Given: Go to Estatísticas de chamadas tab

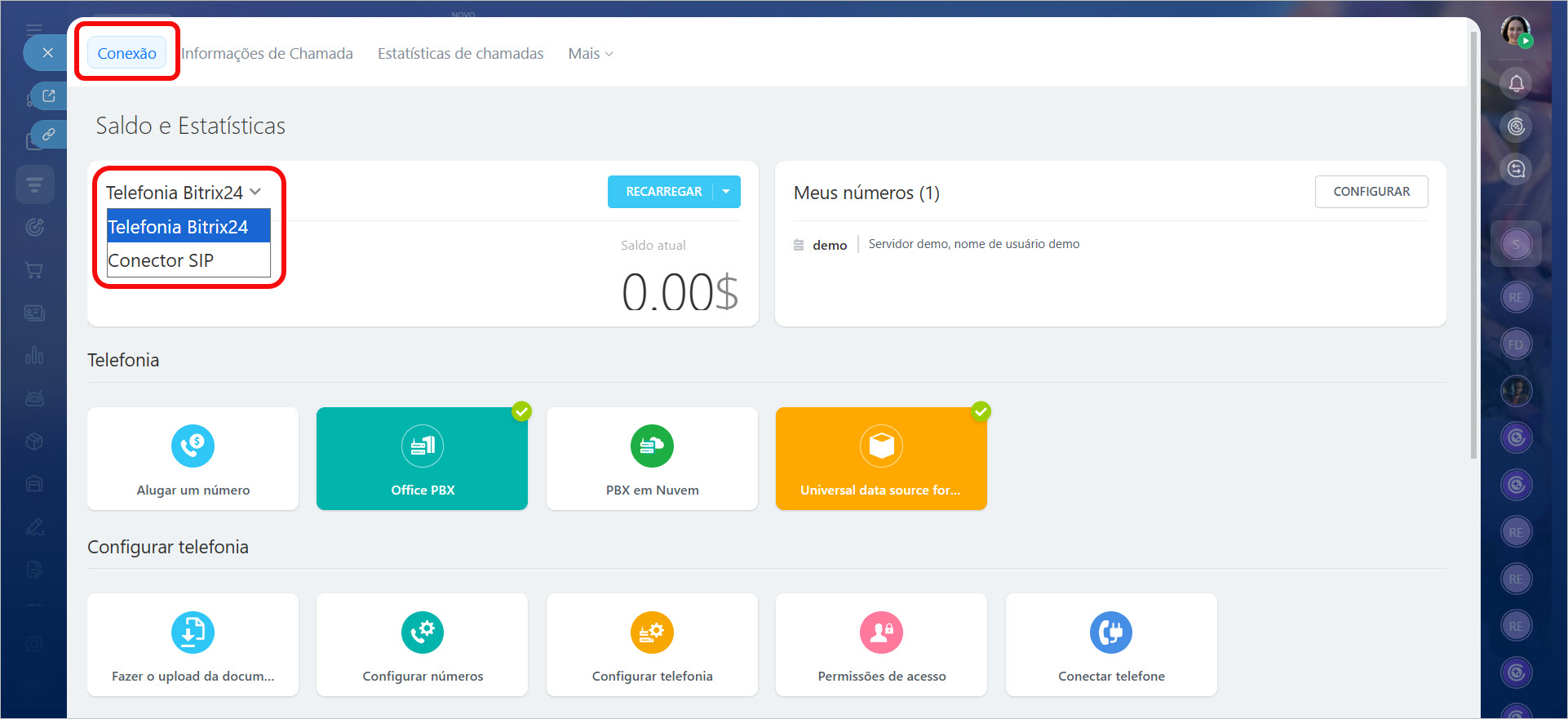Looking at the screenshot, I should click(460, 54).
